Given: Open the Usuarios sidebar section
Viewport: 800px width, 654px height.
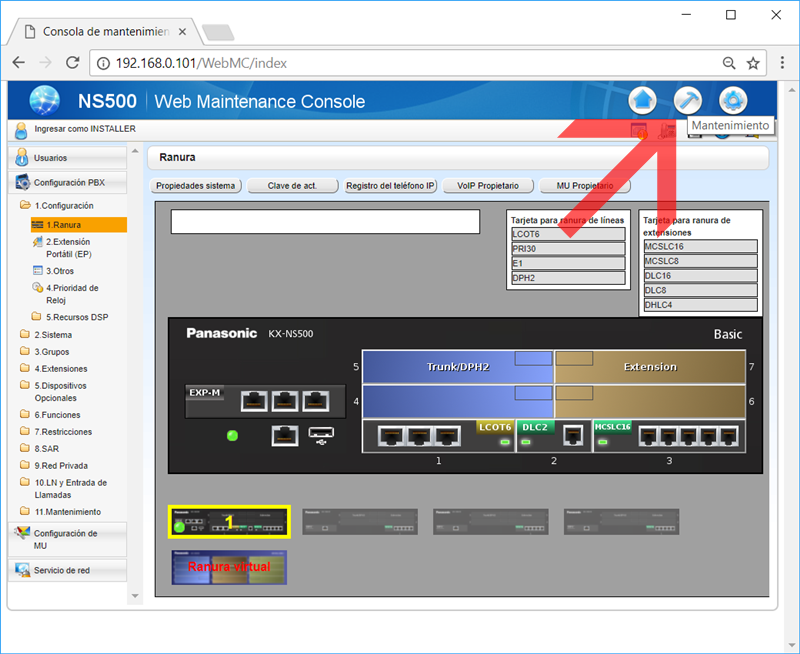Looking at the screenshot, I should (x=50, y=158).
